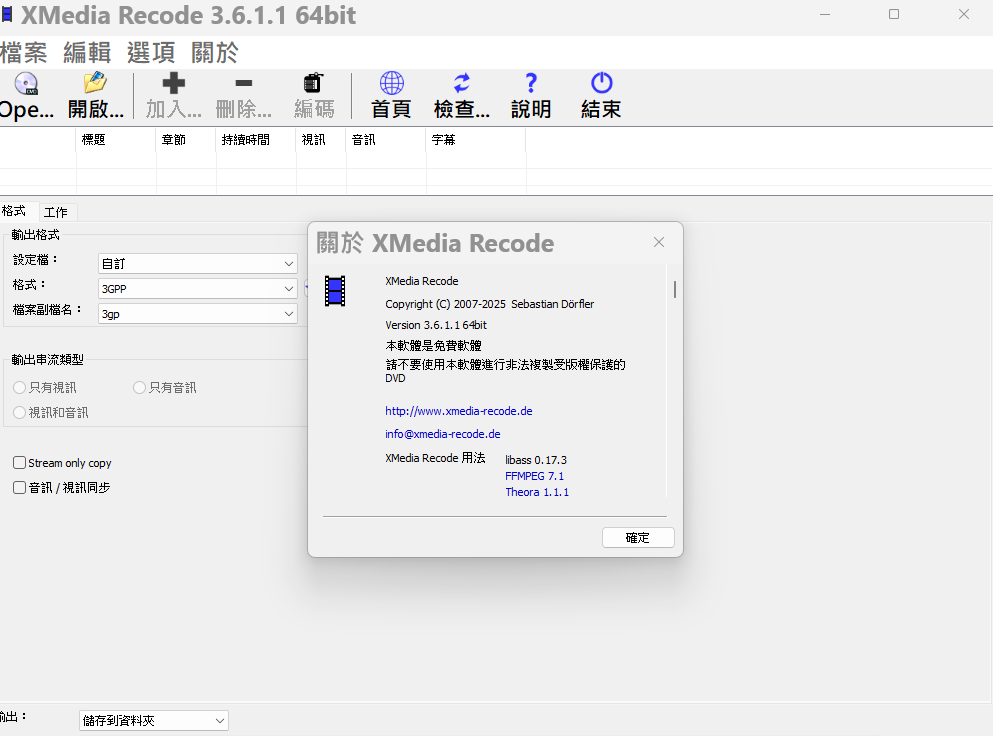
Task: Click the XMedia Recode title bar app icon
Action: click(x=7, y=14)
